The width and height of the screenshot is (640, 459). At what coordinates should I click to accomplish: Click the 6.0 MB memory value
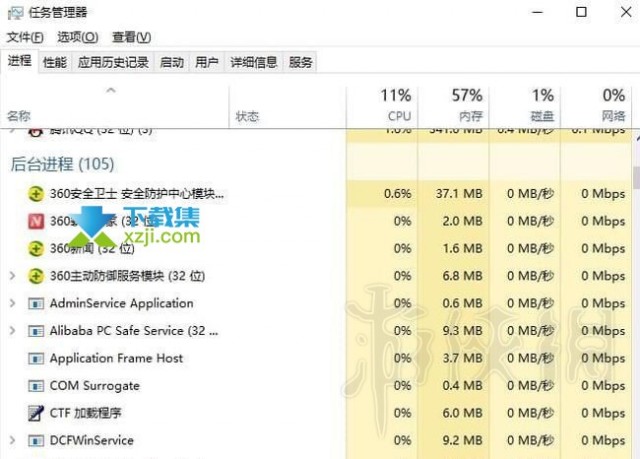coord(462,413)
